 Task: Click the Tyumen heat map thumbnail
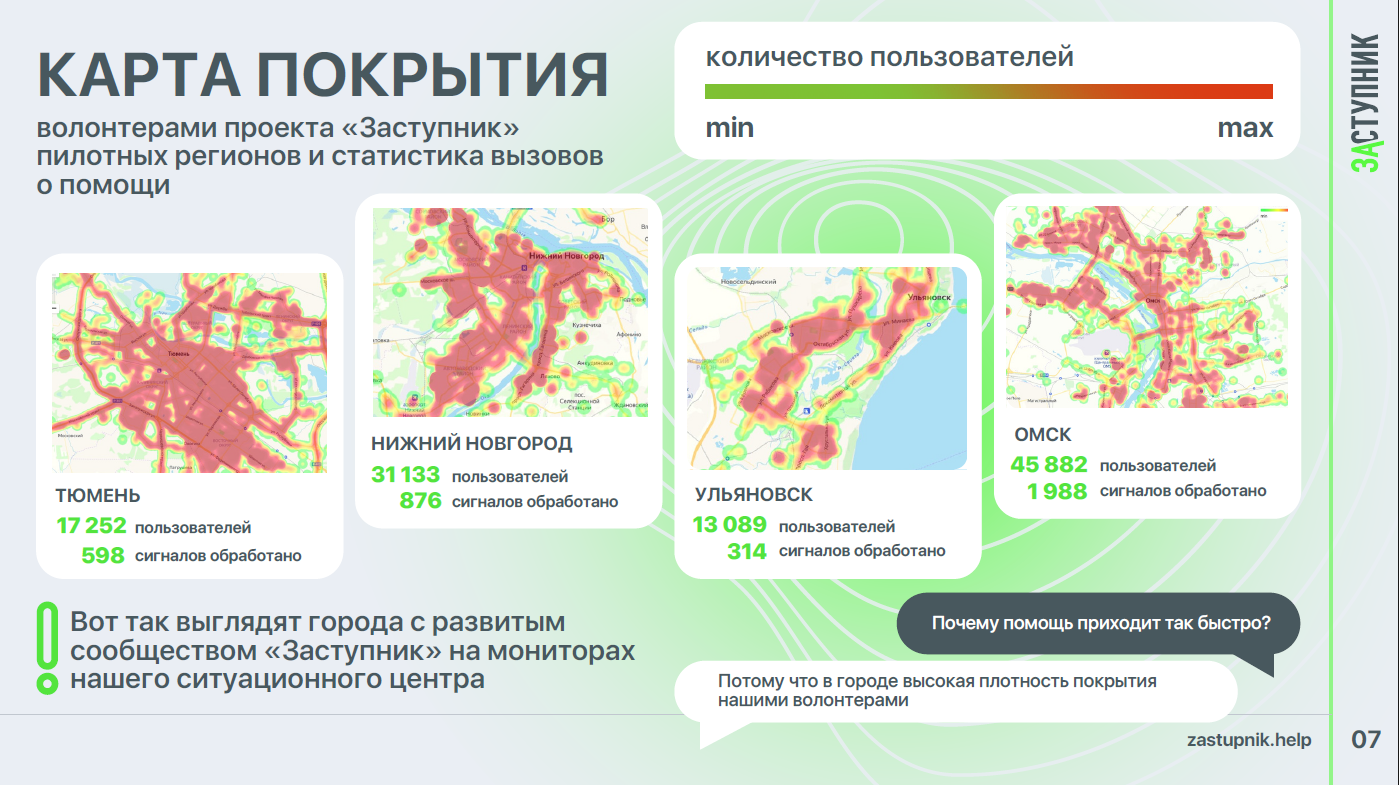(x=189, y=372)
